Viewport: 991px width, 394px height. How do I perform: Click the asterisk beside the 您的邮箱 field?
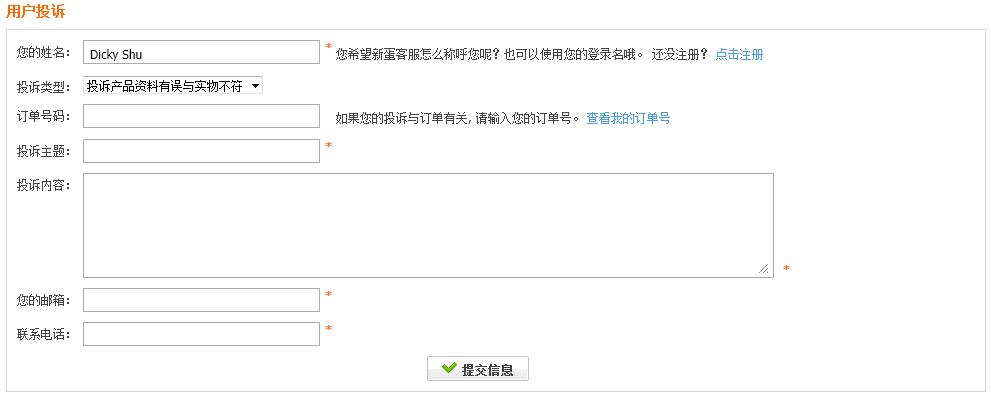point(328,294)
